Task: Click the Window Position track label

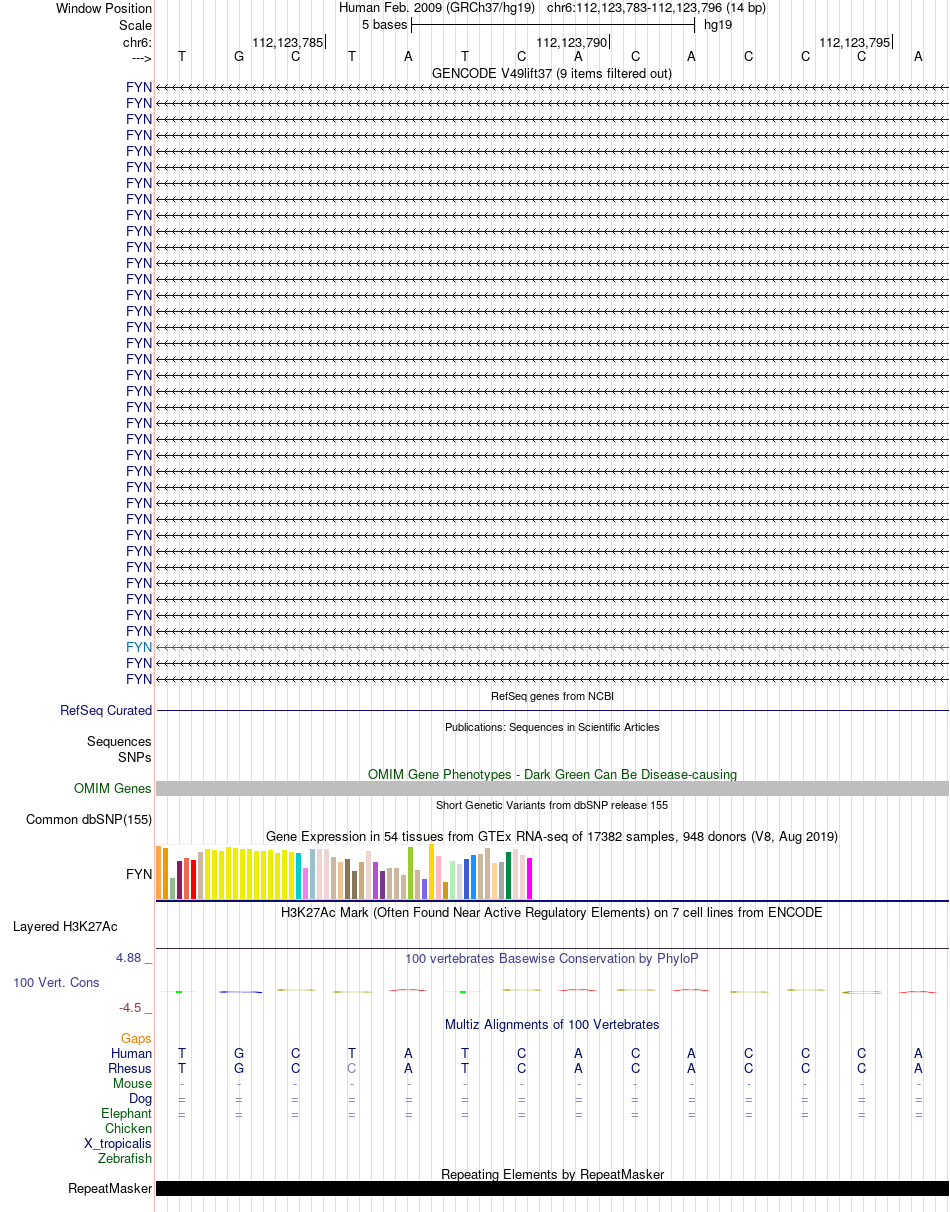Action: click(104, 8)
